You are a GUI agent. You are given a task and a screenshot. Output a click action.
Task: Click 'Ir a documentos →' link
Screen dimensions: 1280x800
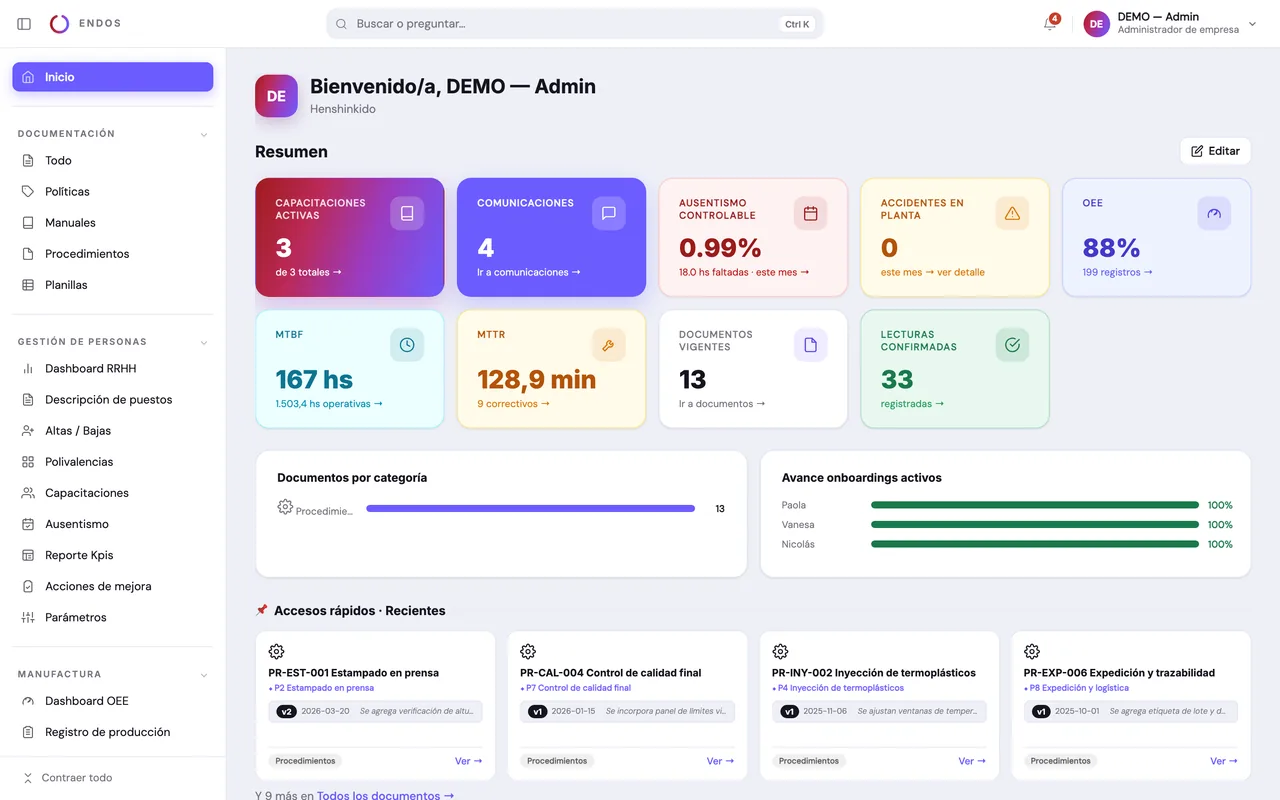722,404
